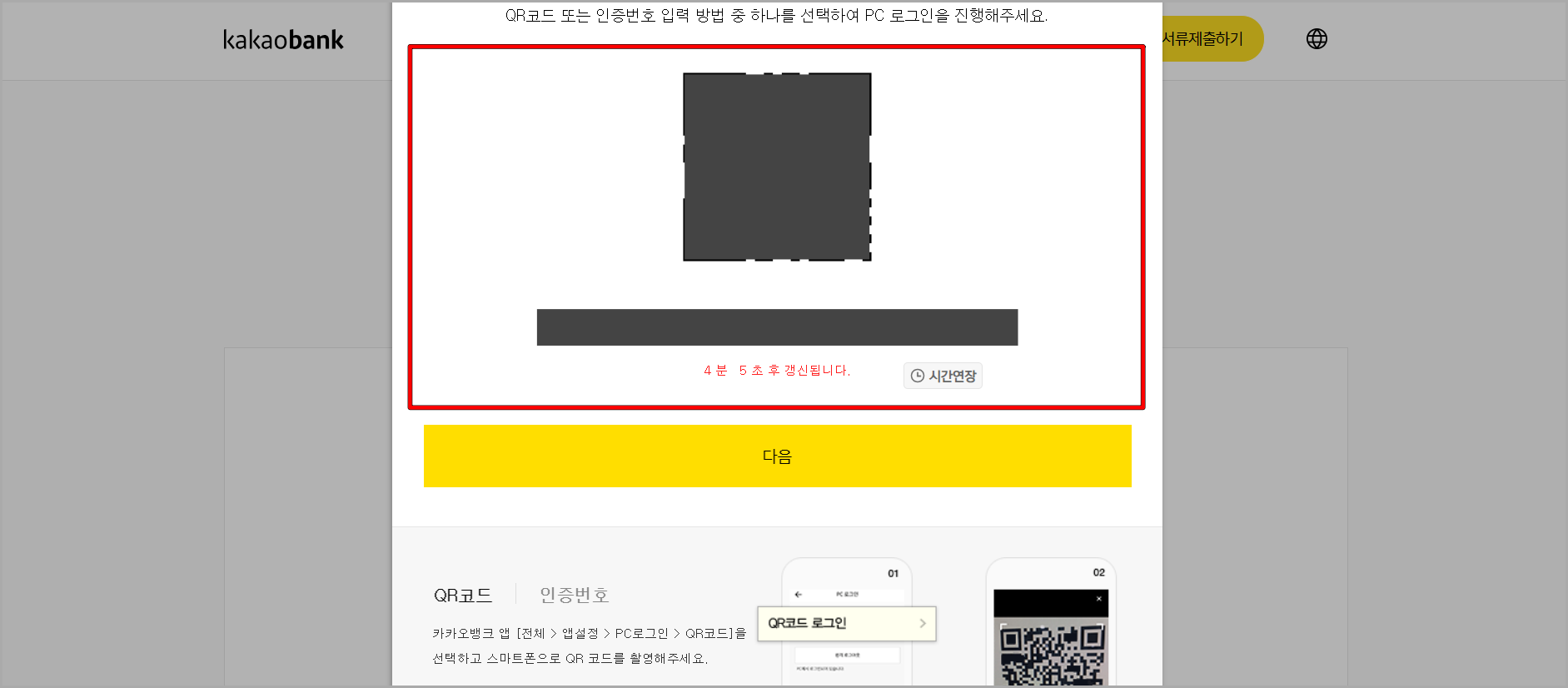The height and width of the screenshot is (688, 1568).
Task: Click step 02 QR scan phone illustration
Action: [1051, 623]
